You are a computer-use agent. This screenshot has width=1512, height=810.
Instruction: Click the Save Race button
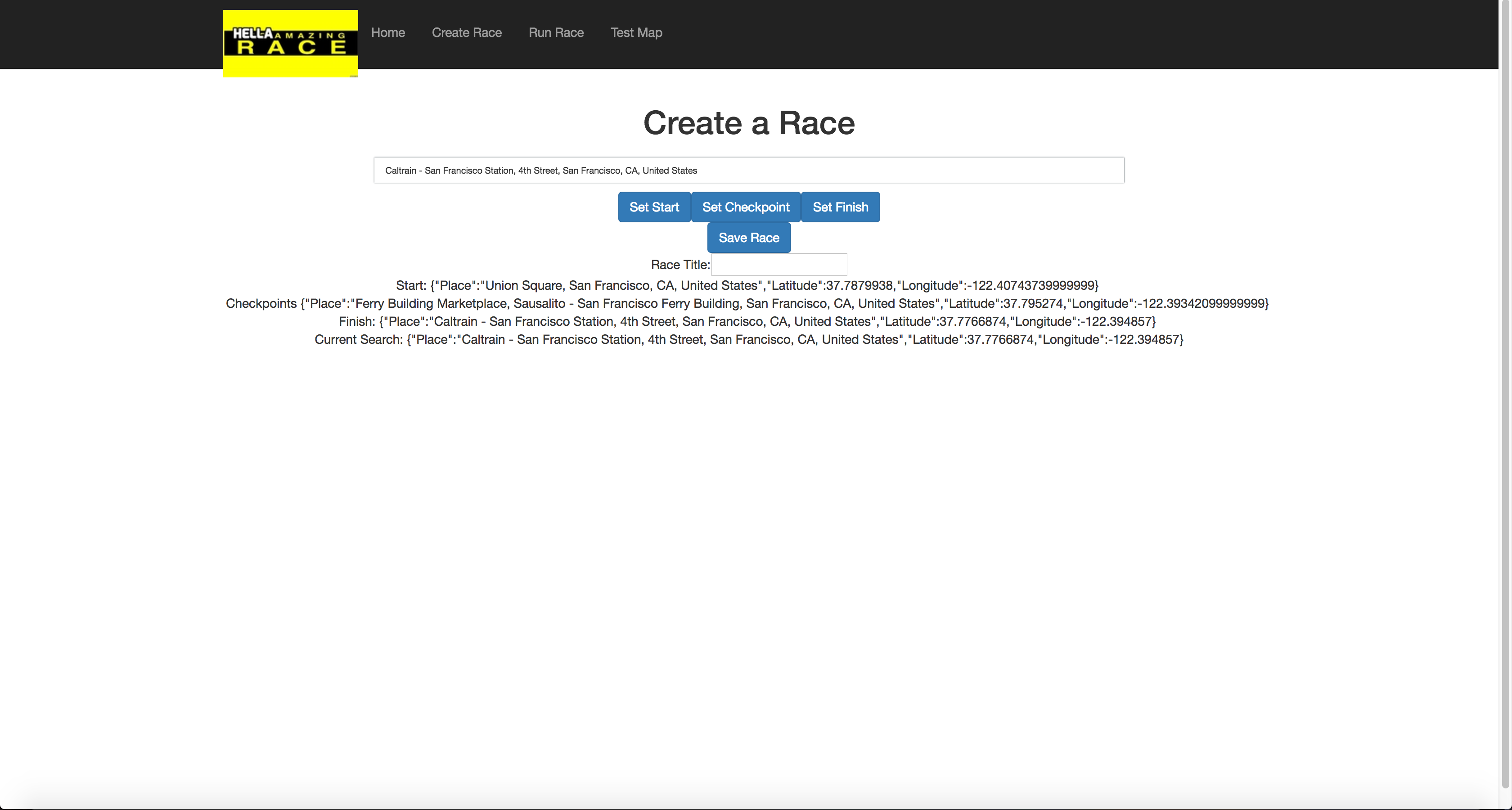[748, 238]
